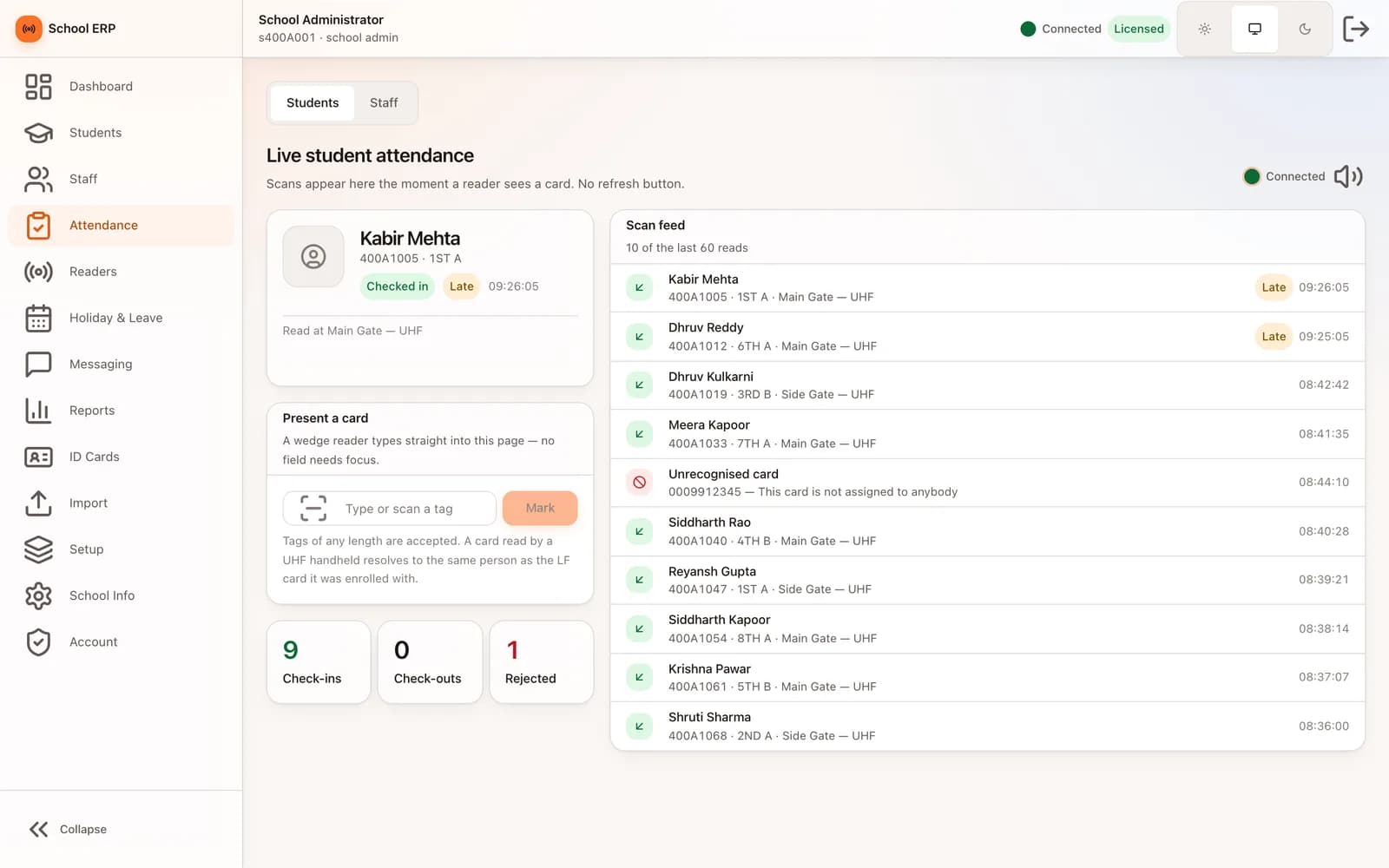Open Readers signal icon in sidebar
Image resolution: width=1389 pixels, height=868 pixels.
click(x=38, y=272)
